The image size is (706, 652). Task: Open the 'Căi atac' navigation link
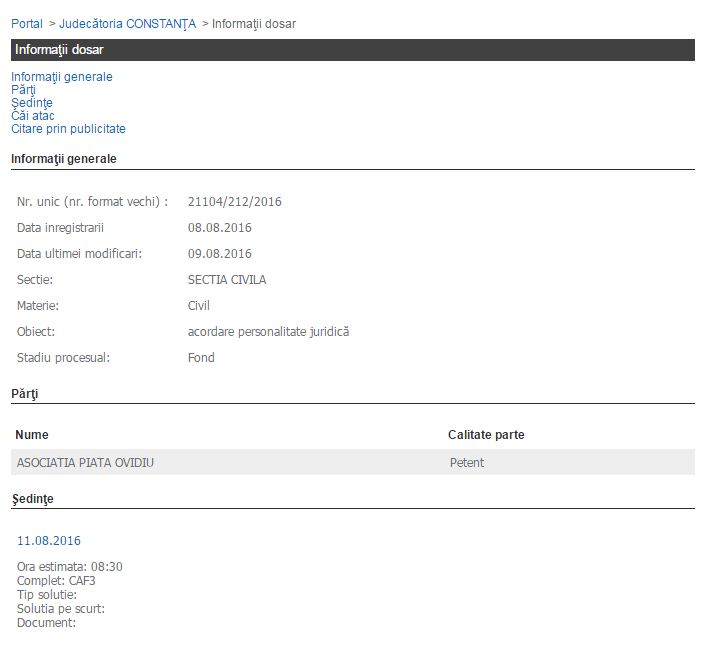point(33,116)
